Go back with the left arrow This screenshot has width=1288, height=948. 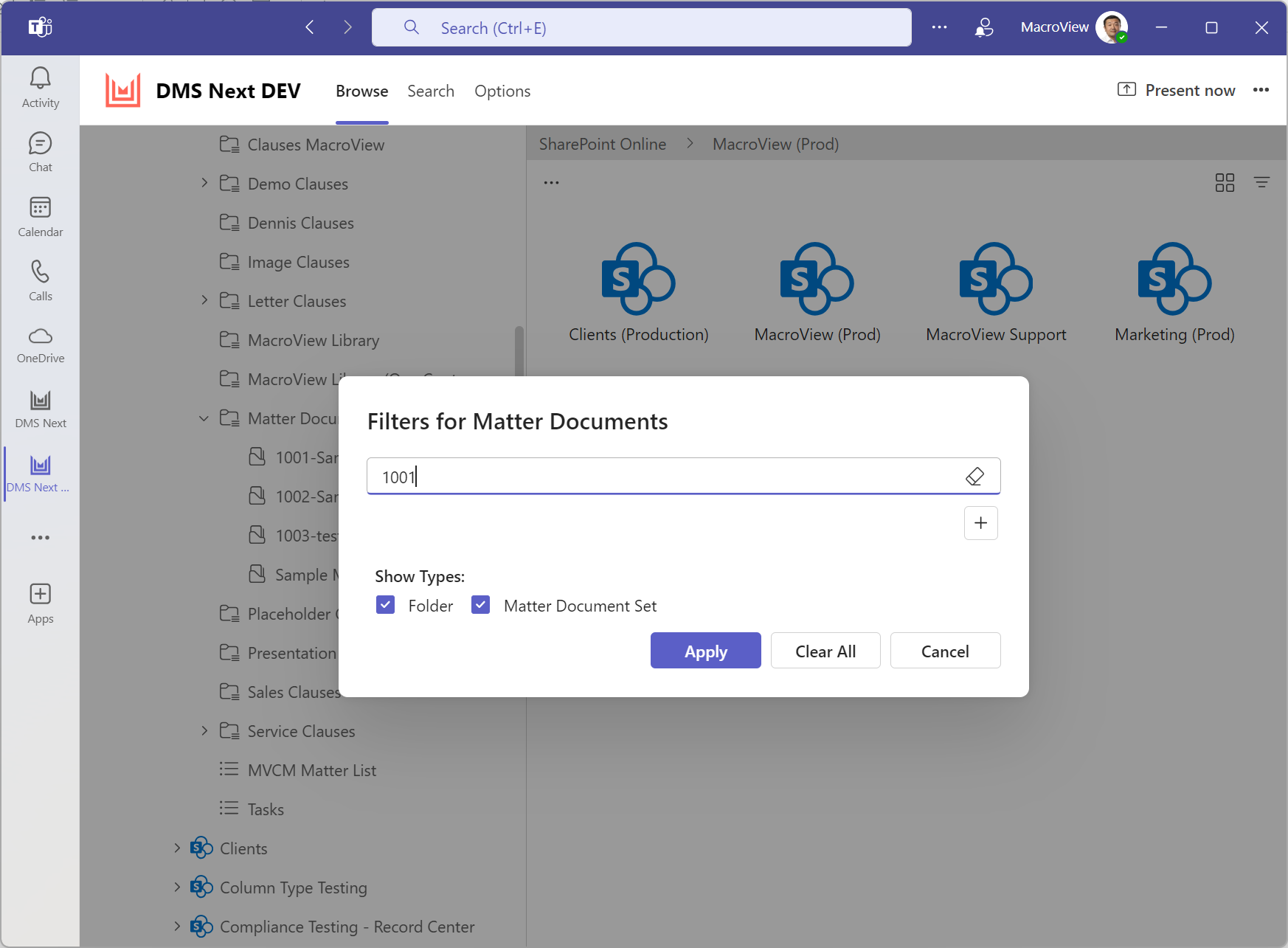pyautogui.click(x=310, y=27)
